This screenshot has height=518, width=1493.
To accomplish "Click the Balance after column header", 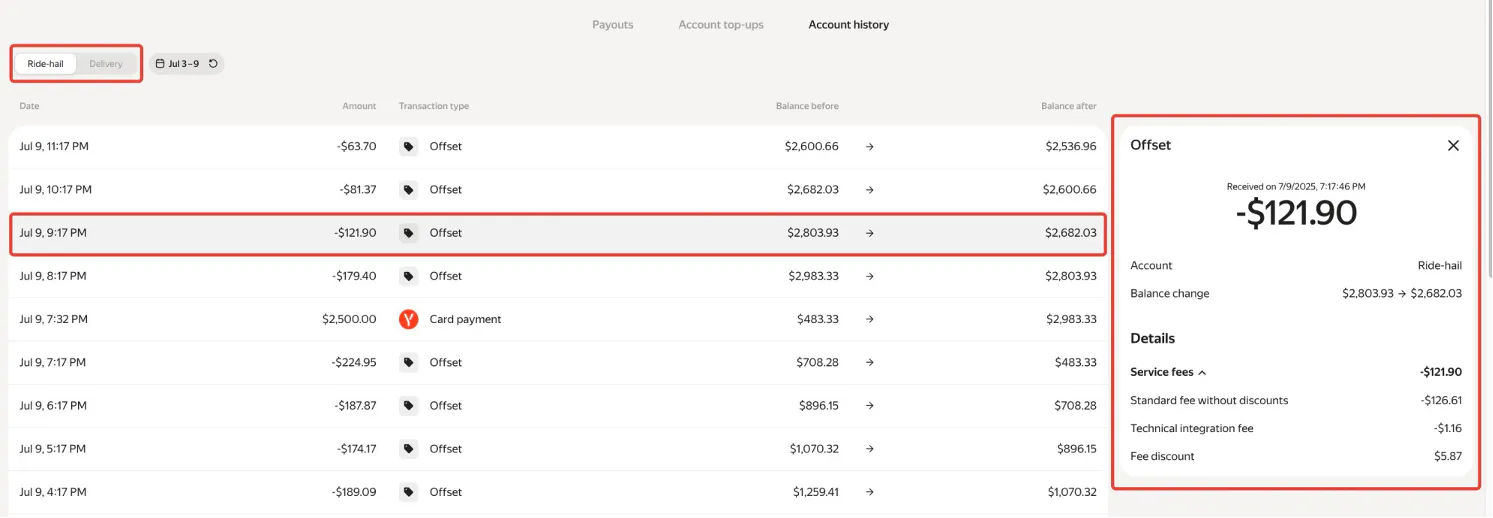I will pyautogui.click(x=1068, y=106).
